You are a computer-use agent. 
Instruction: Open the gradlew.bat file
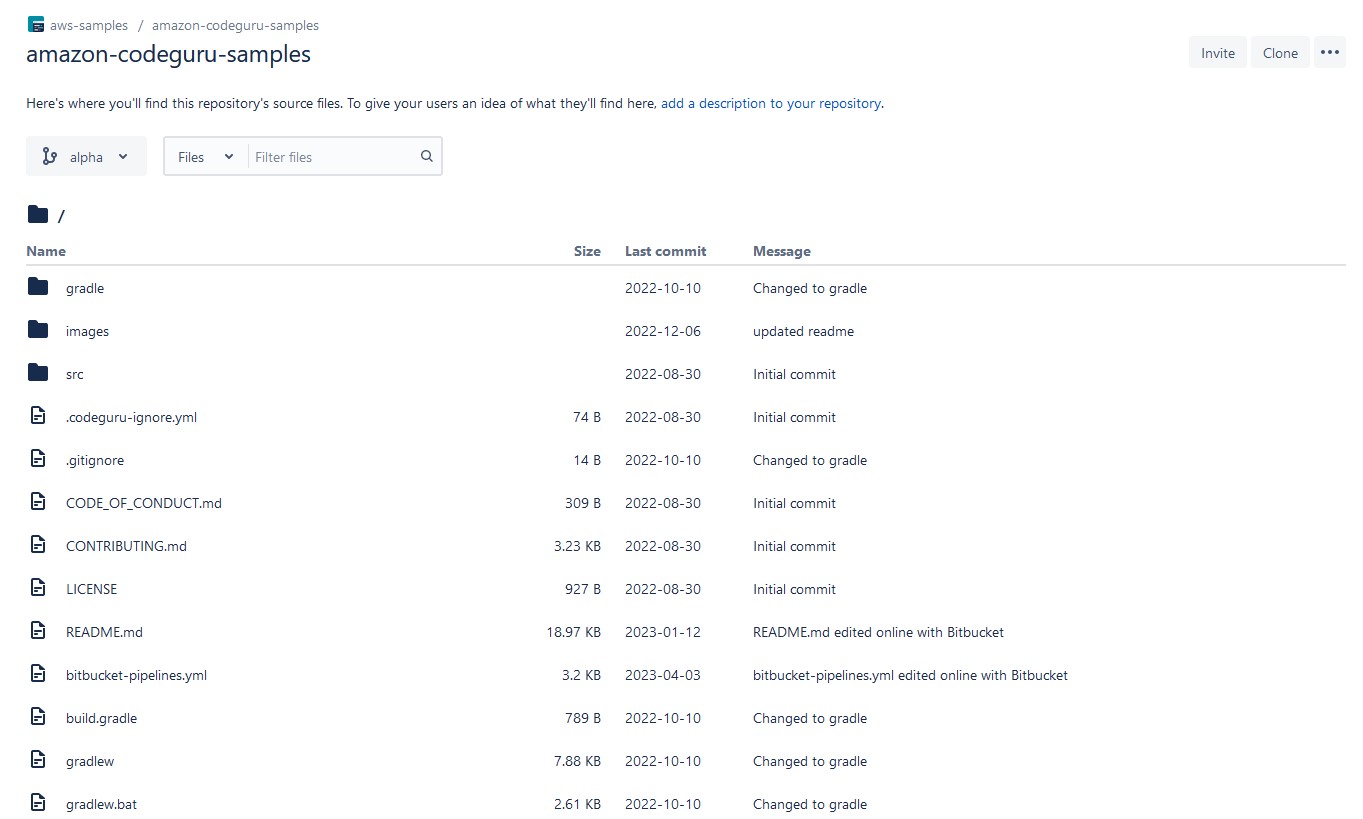click(x=101, y=804)
